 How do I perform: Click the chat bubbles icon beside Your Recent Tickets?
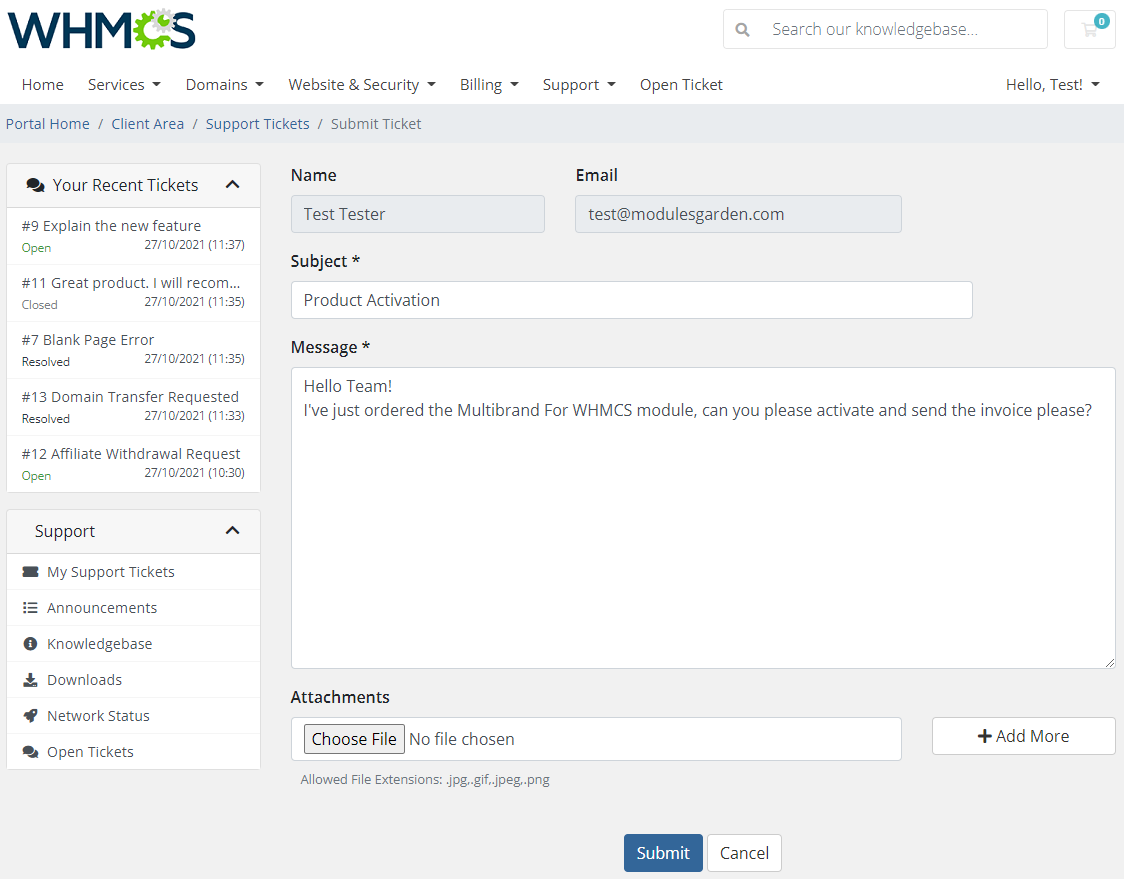point(35,185)
